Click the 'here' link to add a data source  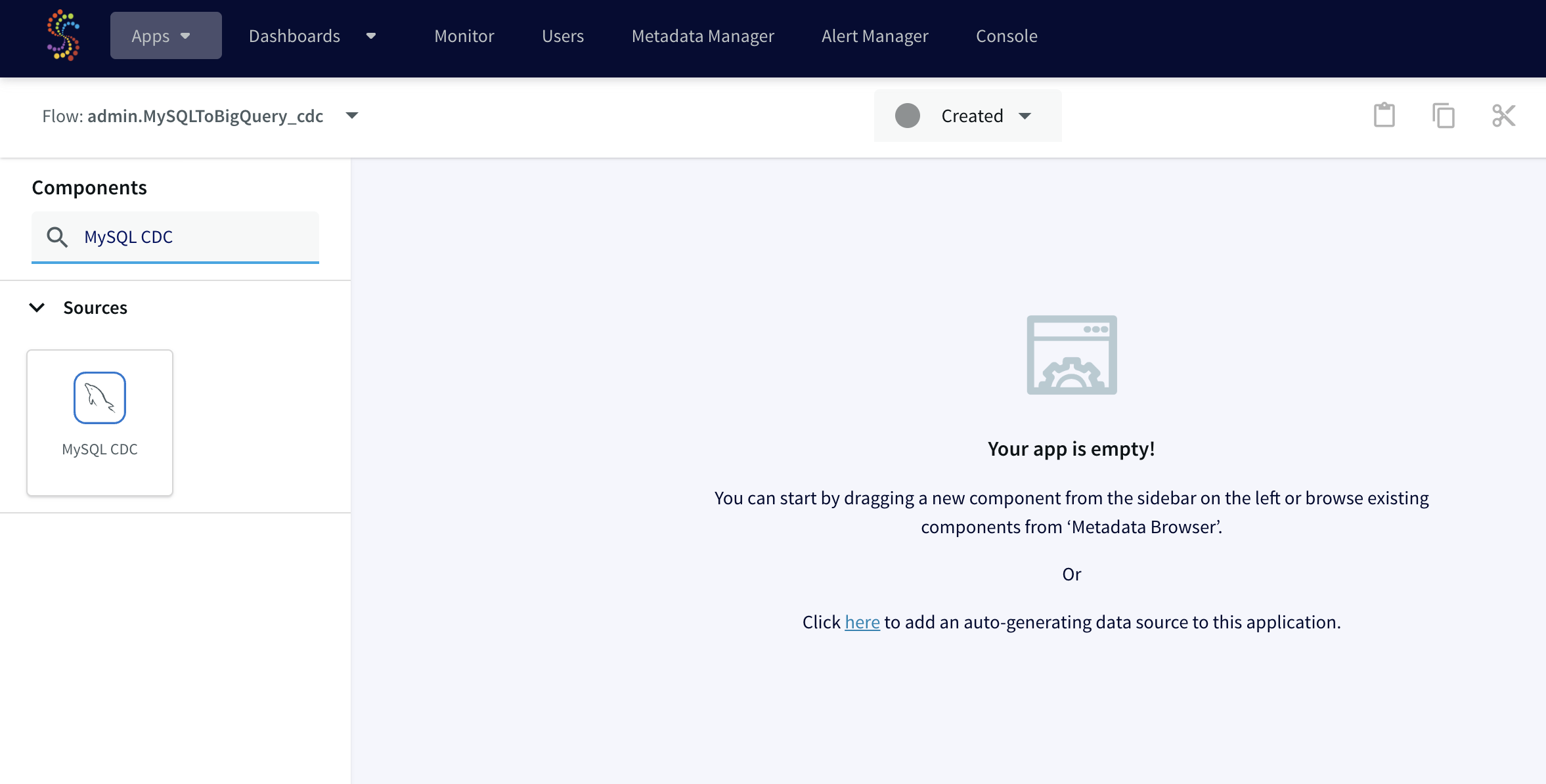pos(861,622)
